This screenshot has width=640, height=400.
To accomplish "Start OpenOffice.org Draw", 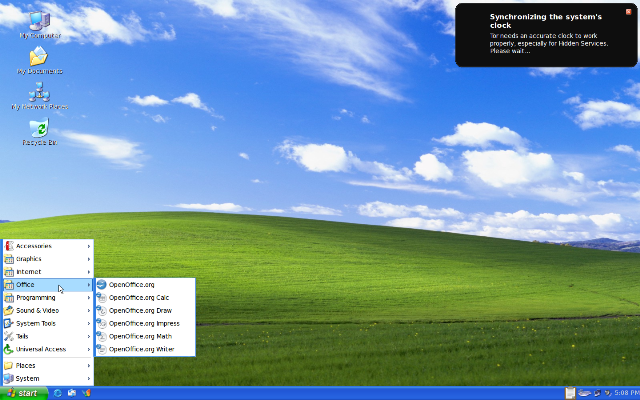I will pyautogui.click(x=145, y=311).
